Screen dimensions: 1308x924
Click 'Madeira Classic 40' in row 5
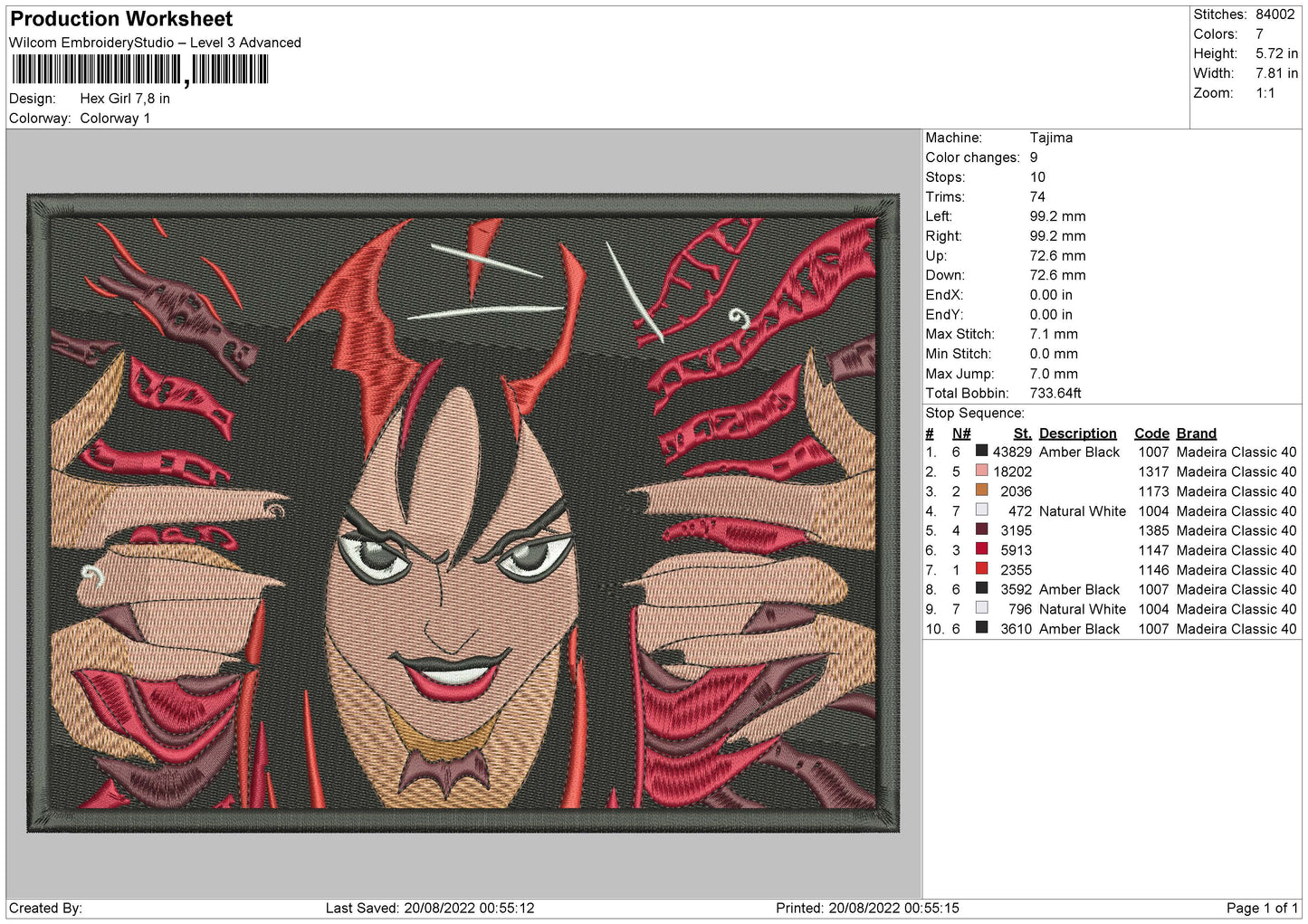pyautogui.click(x=1236, y=530)
